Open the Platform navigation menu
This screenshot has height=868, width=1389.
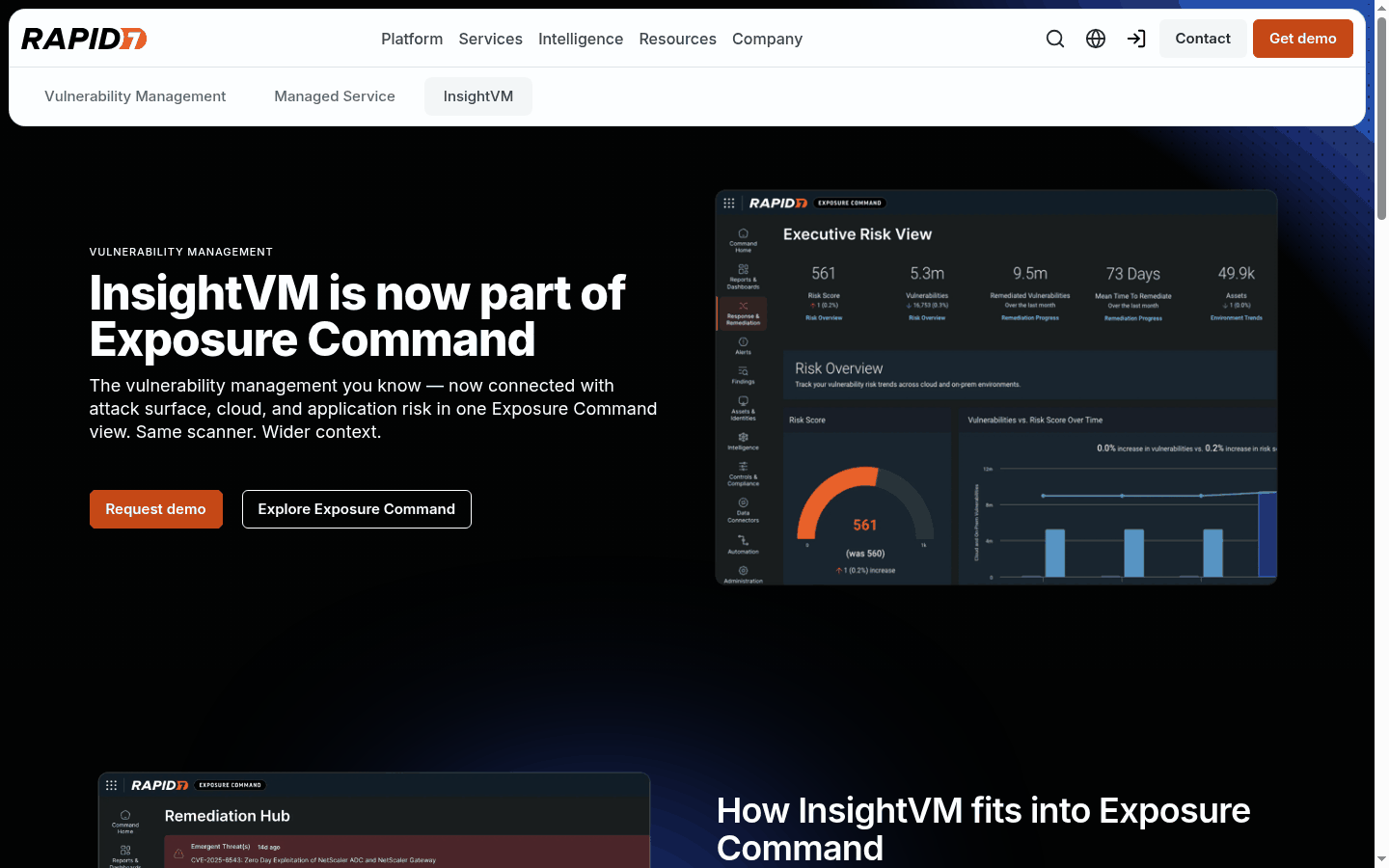point(412,39)
